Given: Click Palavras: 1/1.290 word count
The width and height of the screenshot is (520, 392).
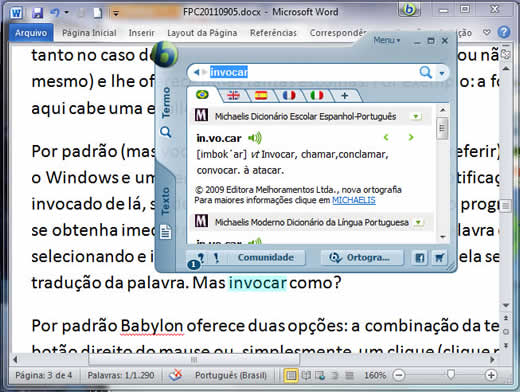Looking at the screenshot, I should [121, 375].
